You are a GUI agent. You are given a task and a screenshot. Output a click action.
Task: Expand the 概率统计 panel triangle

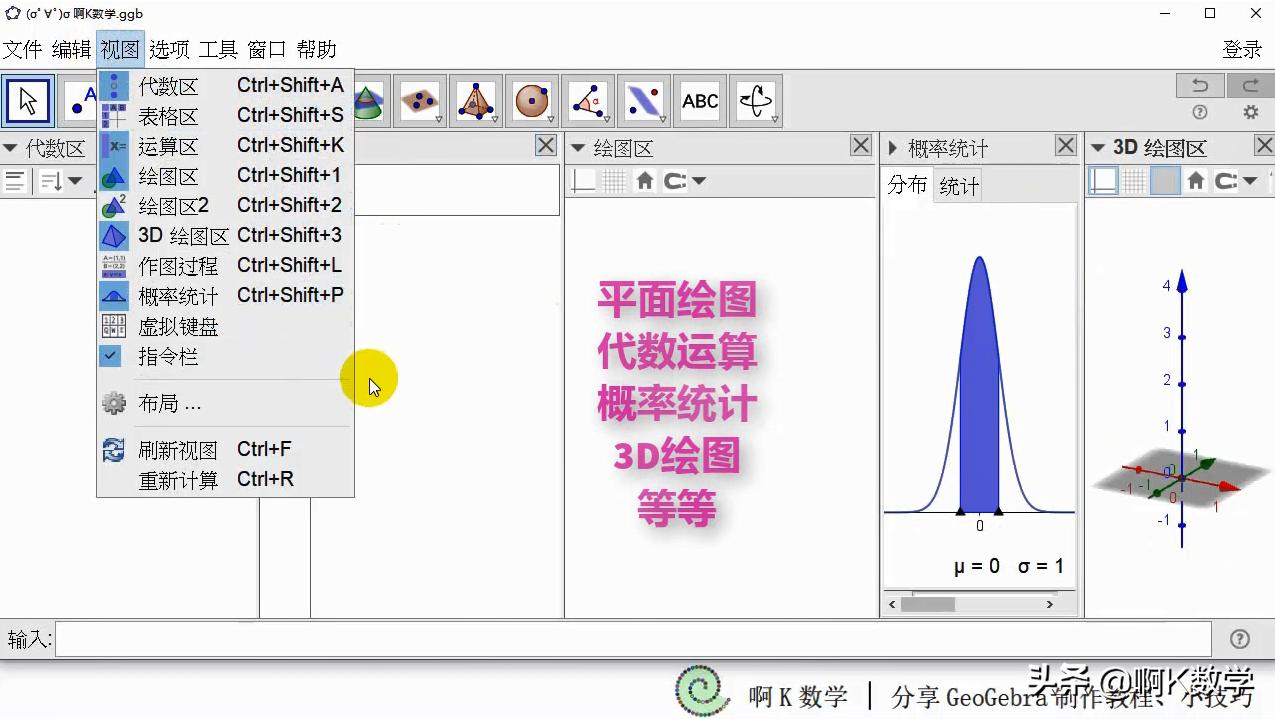coord(893,148)
